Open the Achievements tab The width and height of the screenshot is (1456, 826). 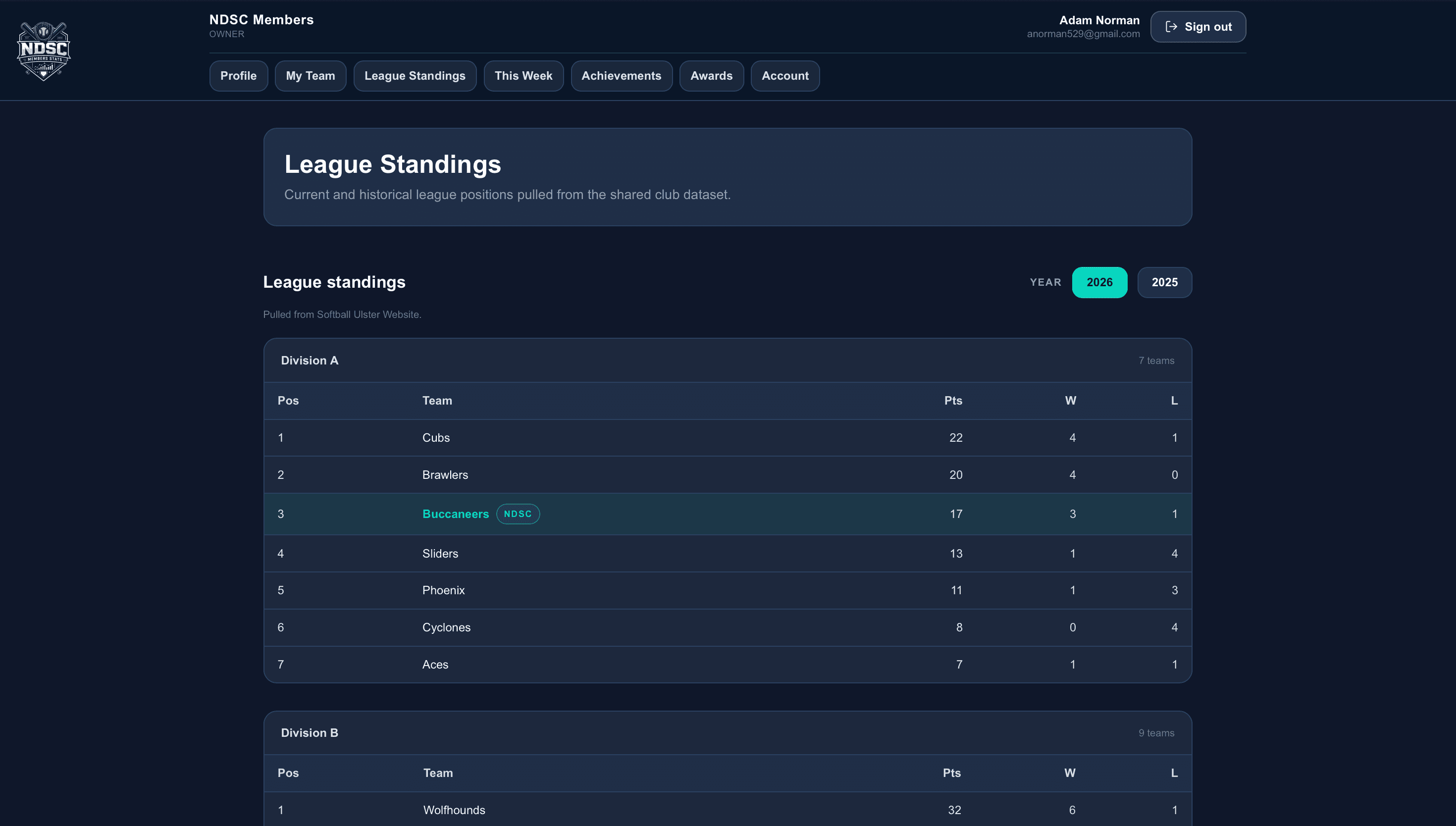(621, 75)
